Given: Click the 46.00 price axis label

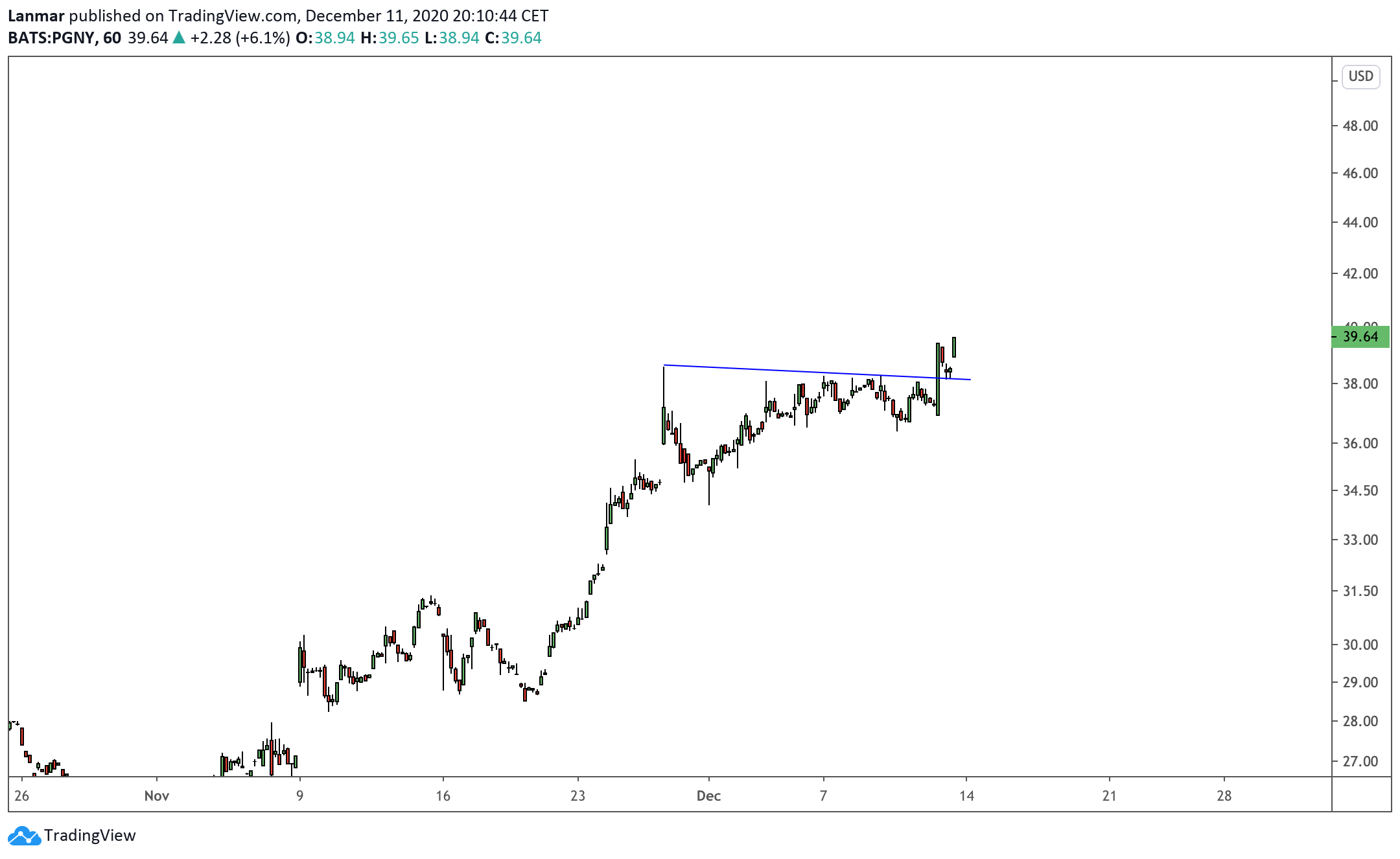Looking at the screenshot, I should [1360, 173].
